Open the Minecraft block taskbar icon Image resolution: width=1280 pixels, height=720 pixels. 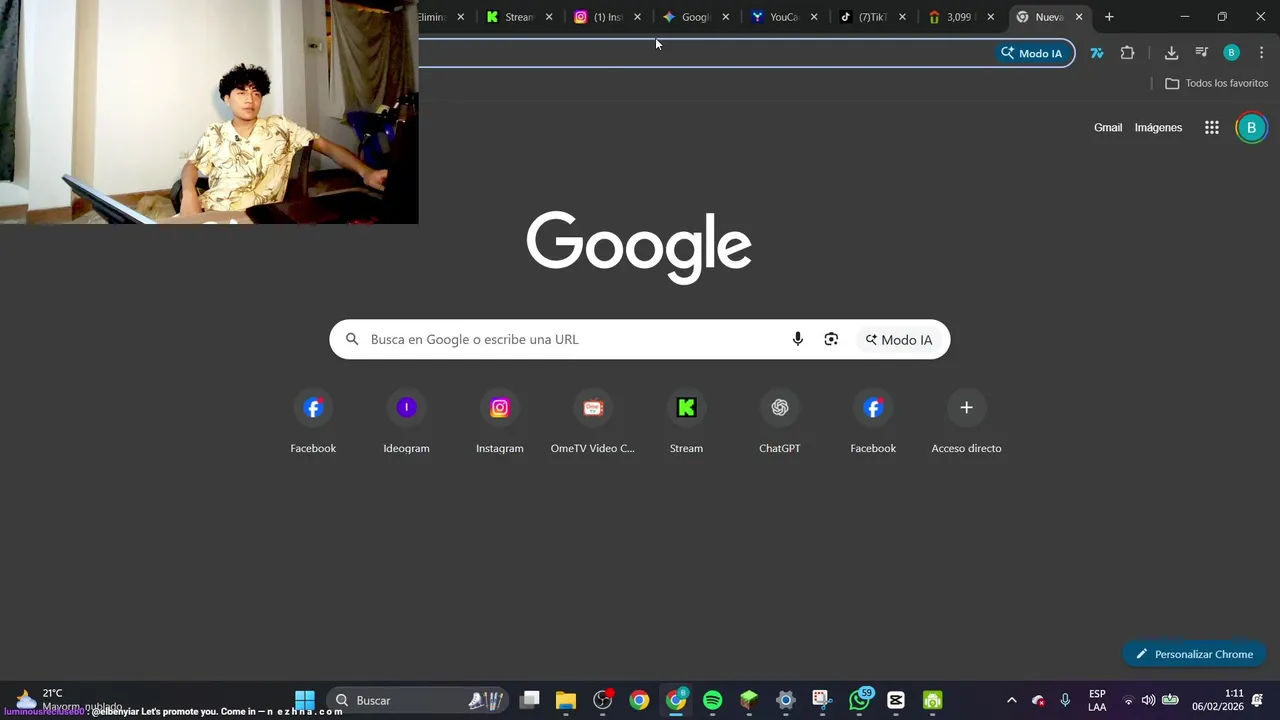pyautogui.click(x=749, y=700)
